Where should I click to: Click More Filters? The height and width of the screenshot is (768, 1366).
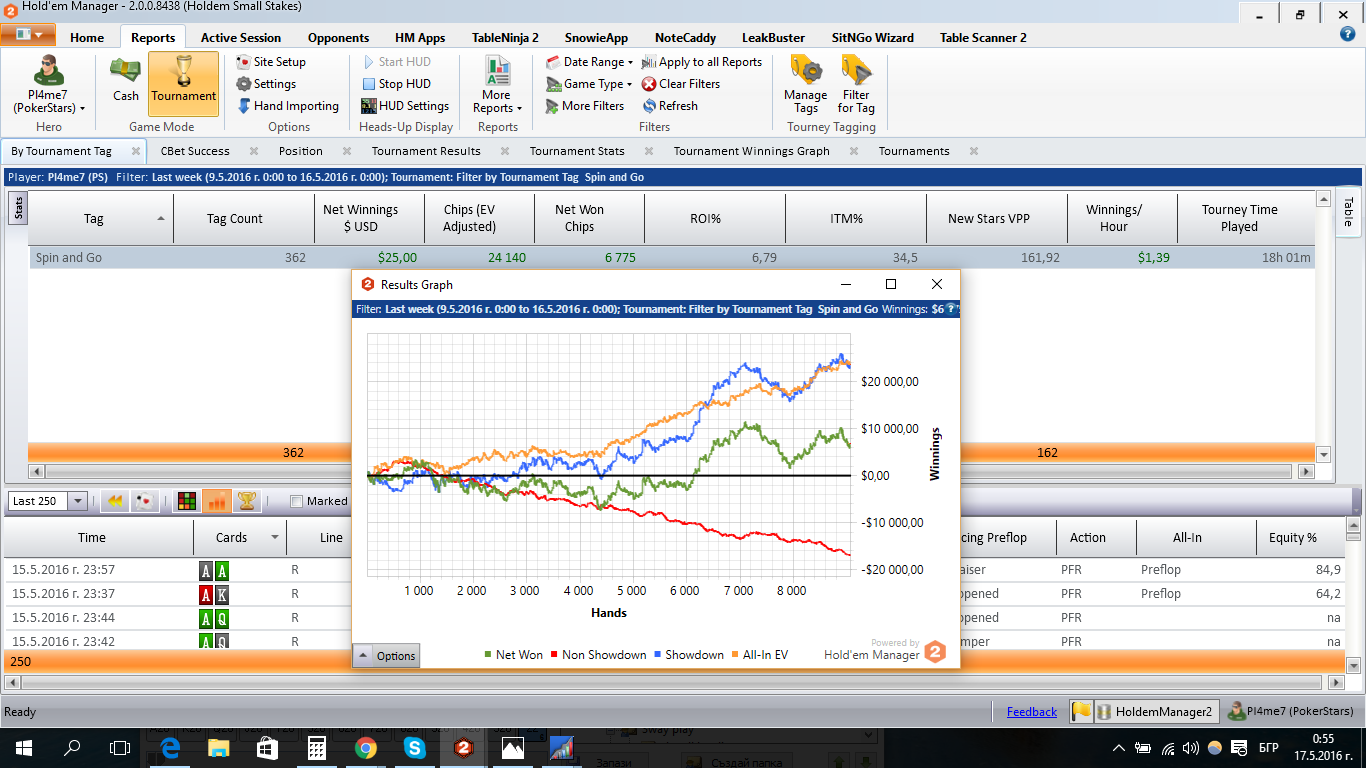585,106
